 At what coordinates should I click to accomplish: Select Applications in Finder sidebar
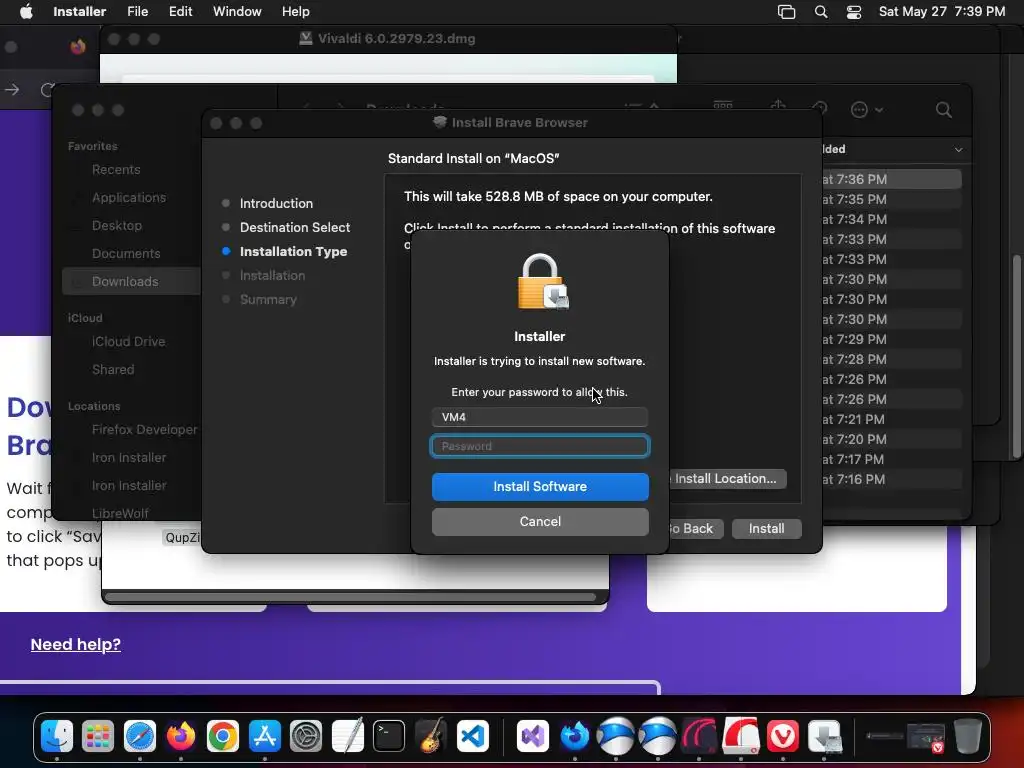129,198
